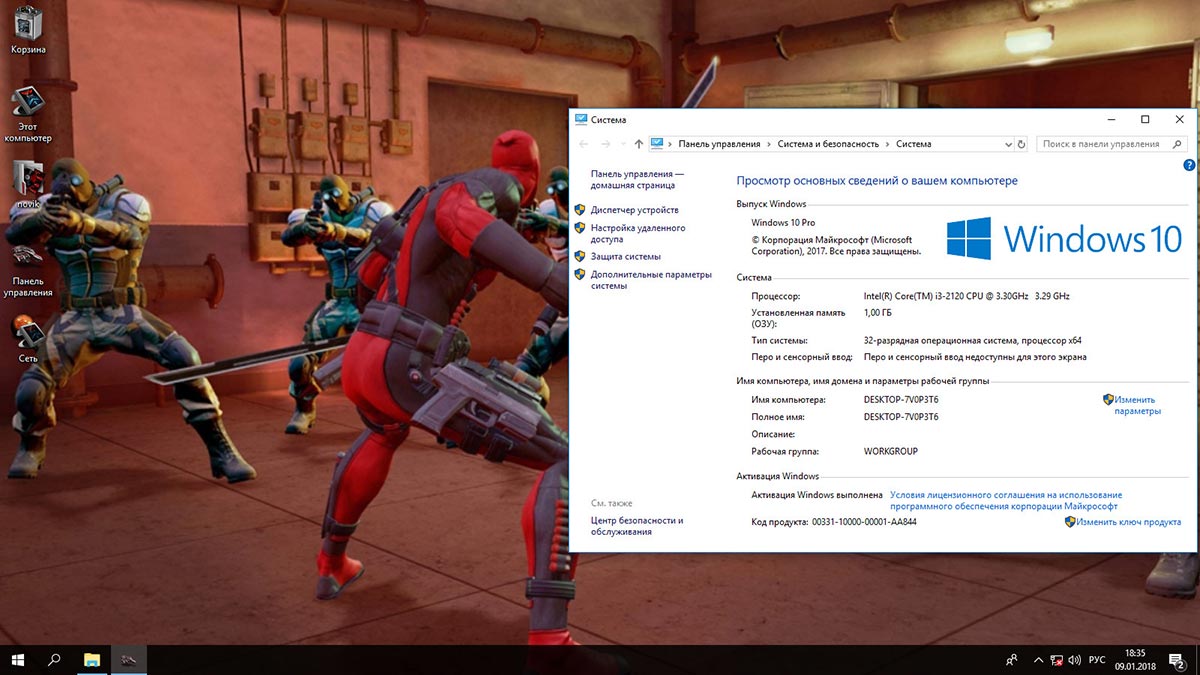Expand chevron after Система и безопасность
The width and height of the screenshot is (1200, 675).
coord(887,144)
